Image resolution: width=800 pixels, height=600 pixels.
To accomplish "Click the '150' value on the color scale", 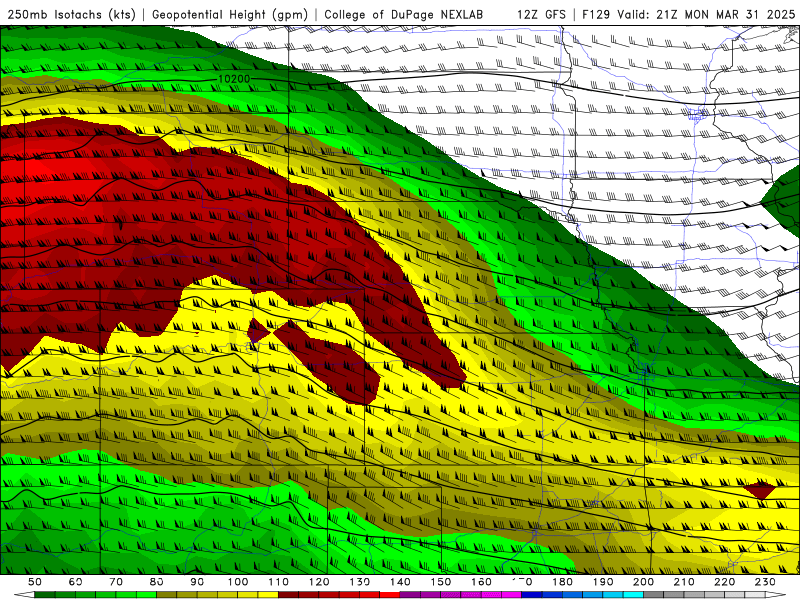I will click(x=441, y=582).
